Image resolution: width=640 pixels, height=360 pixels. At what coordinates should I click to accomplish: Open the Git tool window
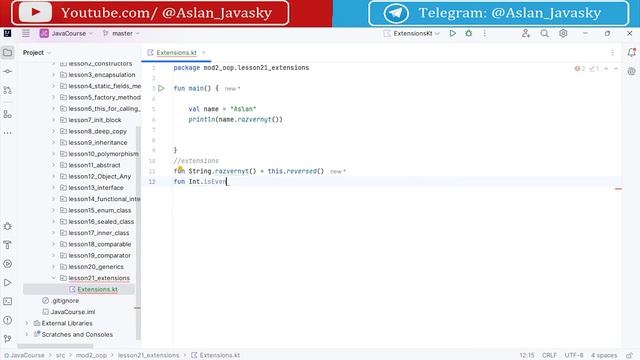point(7,338)
